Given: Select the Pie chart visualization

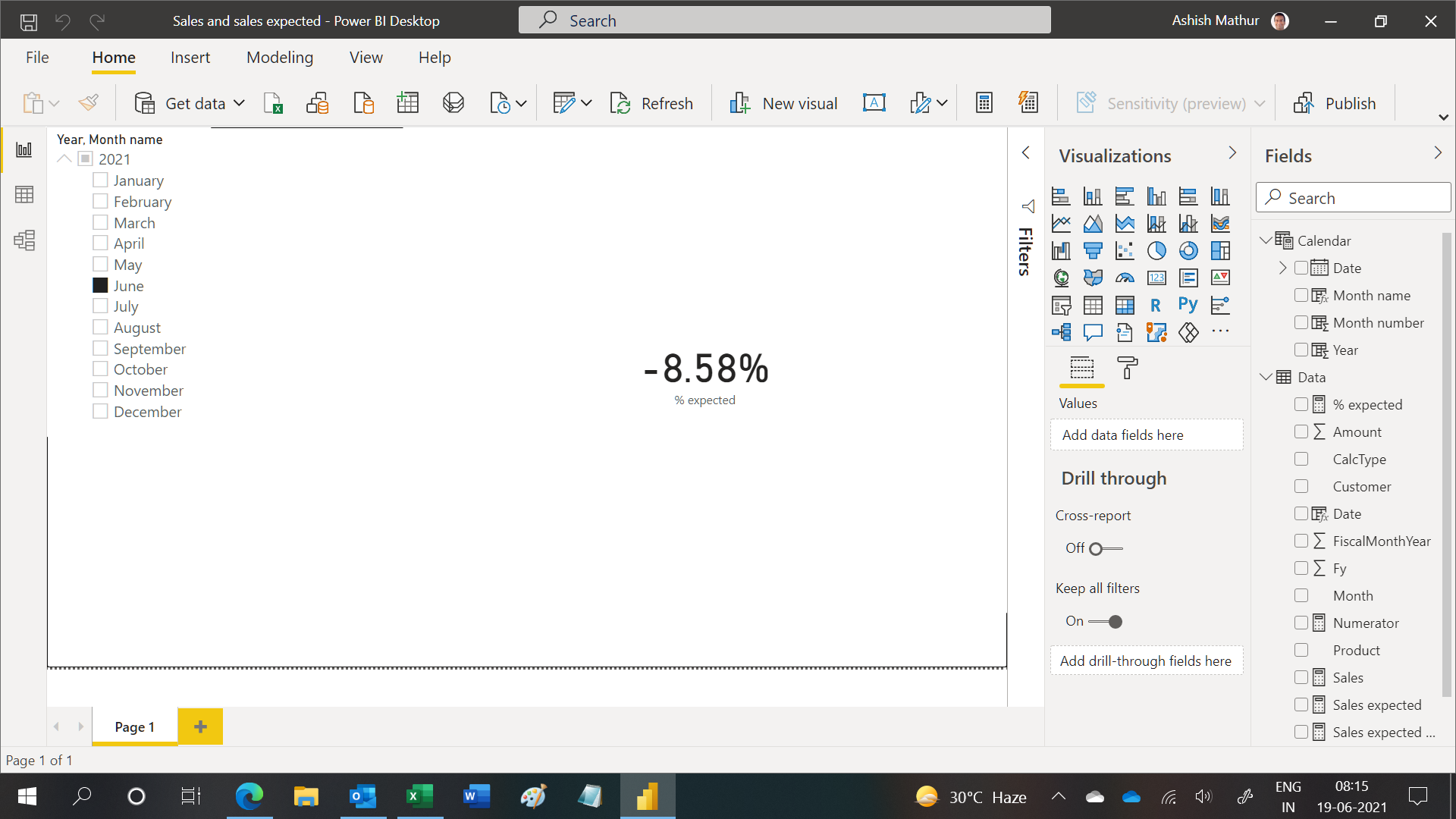Looking at the screenshot, I should tap(1156, 250).
